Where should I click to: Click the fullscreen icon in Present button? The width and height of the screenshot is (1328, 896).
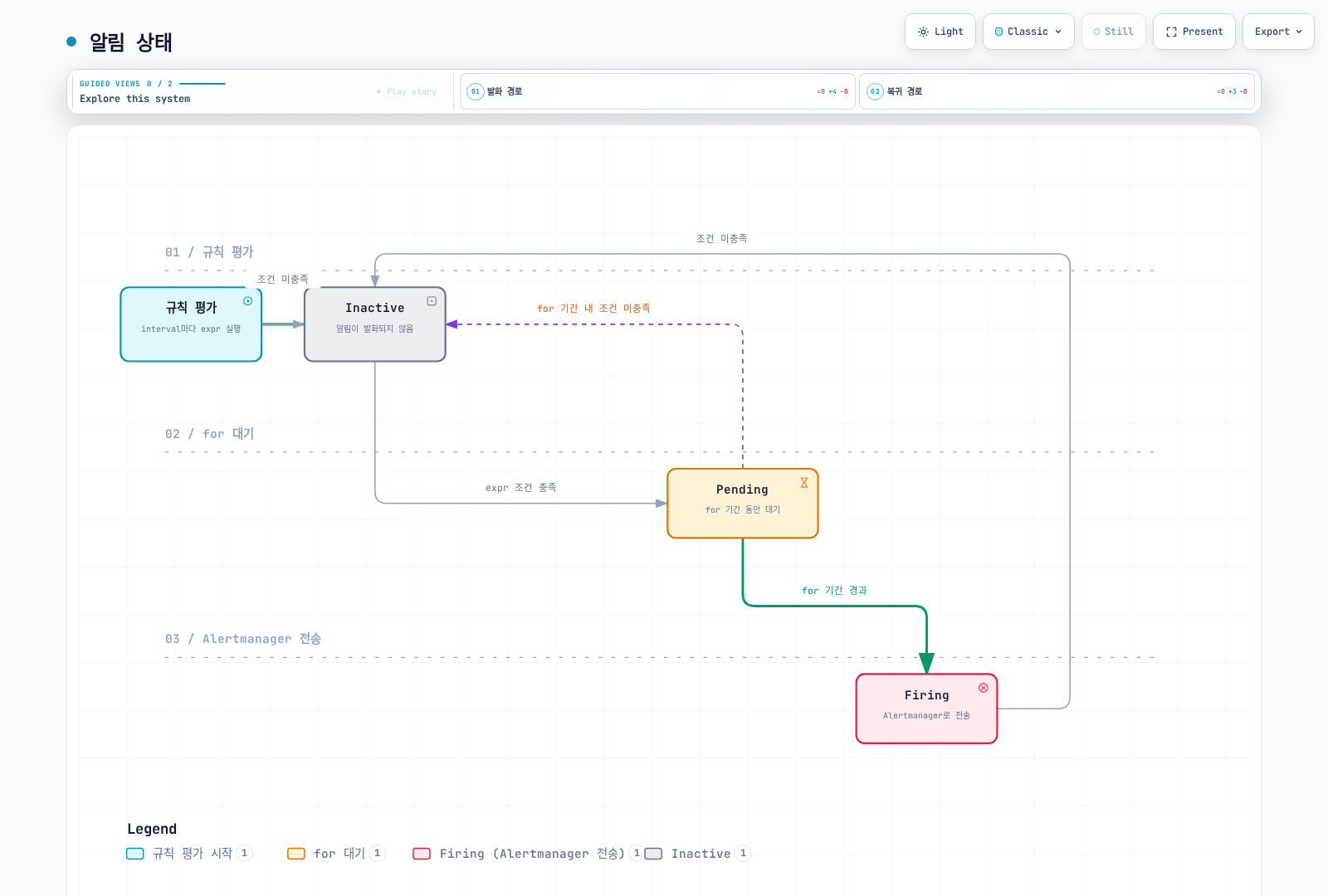coord(1171,32)
